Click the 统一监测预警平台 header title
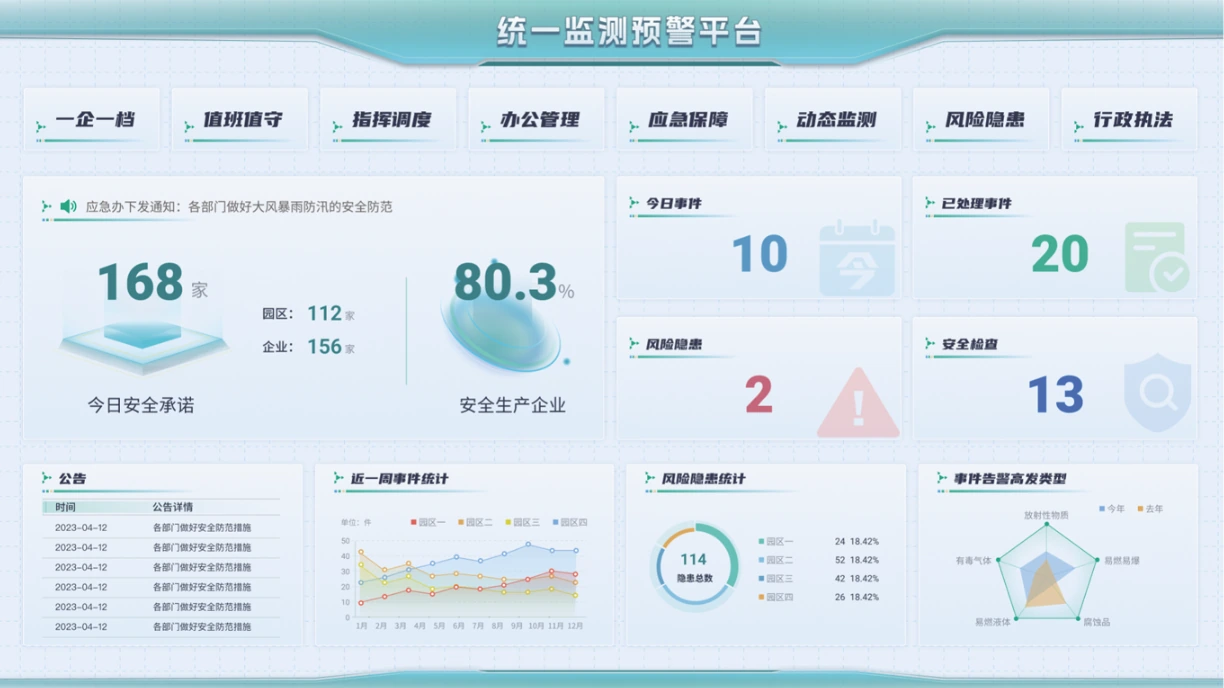The image size is (1224, 688). tap(629, 31)
